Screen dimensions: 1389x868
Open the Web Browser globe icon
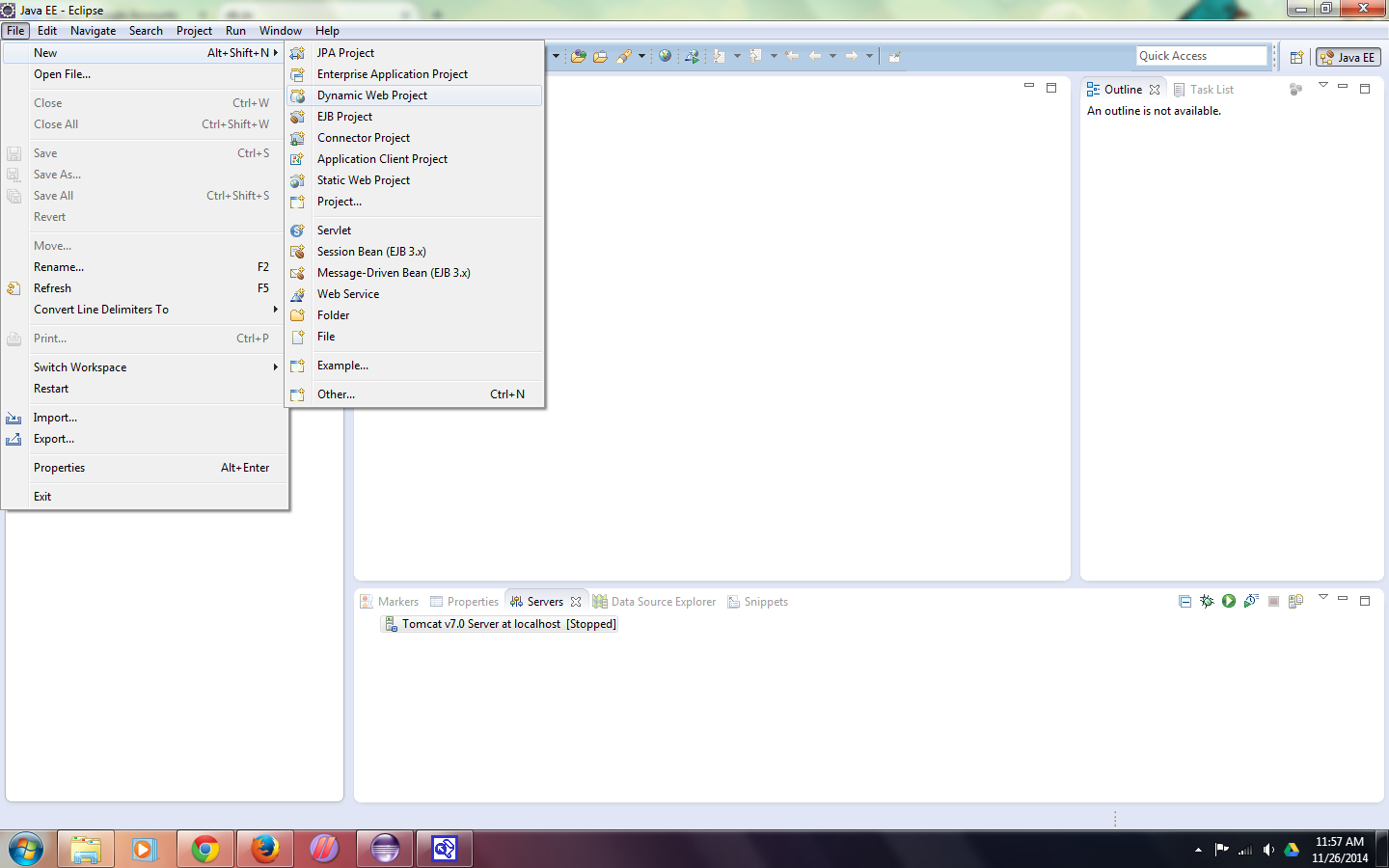coord(665,56)
